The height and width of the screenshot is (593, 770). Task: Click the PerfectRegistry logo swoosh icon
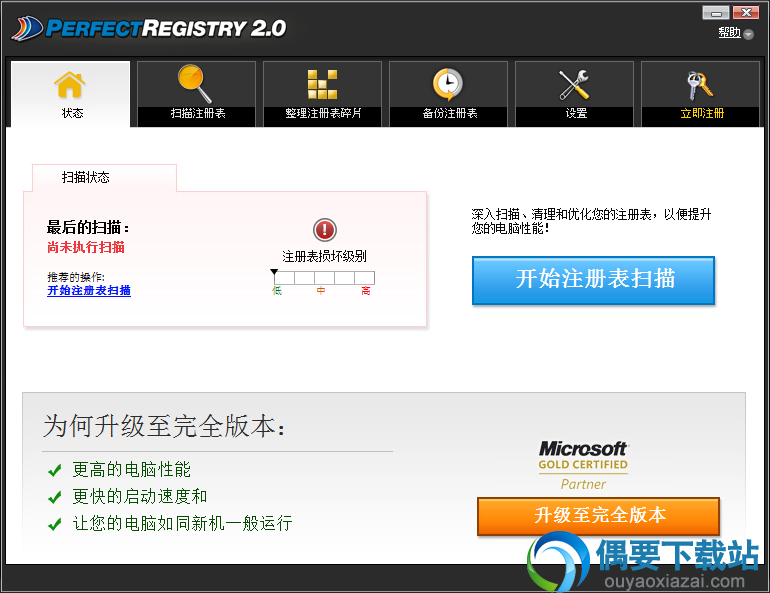point(27,28)
